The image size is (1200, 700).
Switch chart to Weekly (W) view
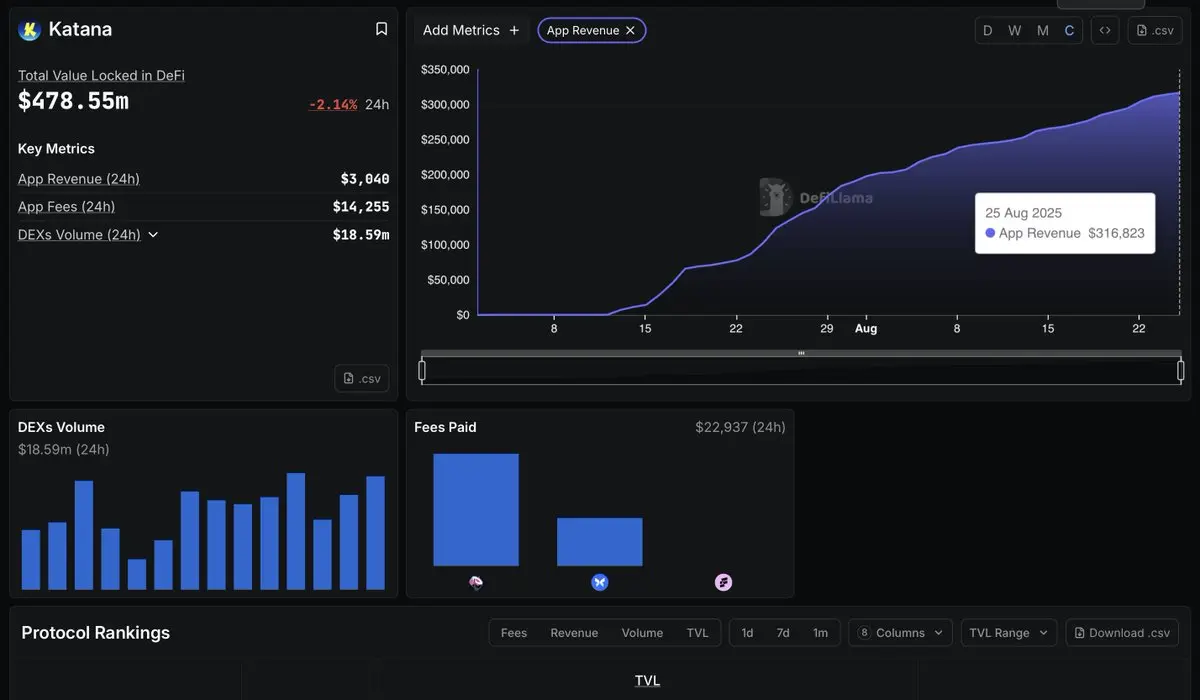tap(1015, 30)
